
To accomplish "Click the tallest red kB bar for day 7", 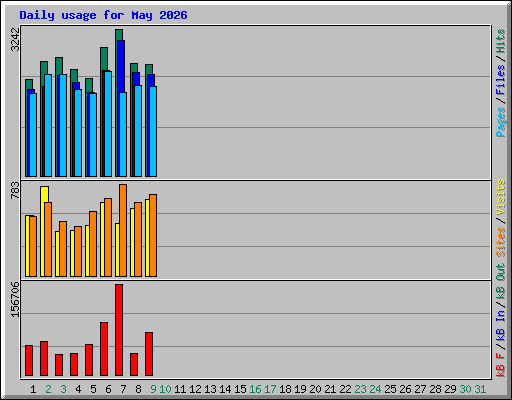I will [x=119, y=330].
